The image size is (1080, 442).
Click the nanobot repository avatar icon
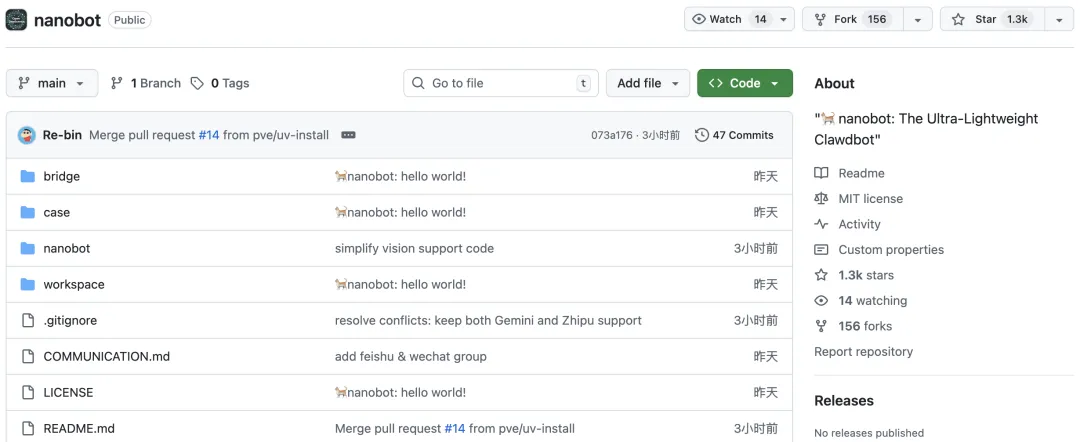pos(16,19)
